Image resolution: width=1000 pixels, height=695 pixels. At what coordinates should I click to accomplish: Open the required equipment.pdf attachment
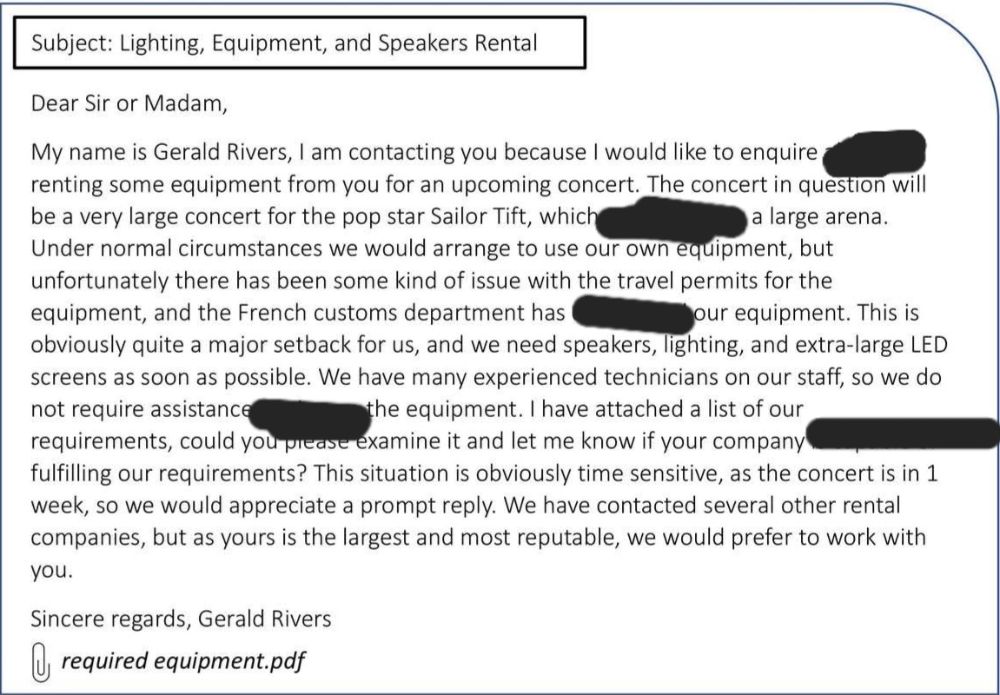click(x=183, y=660)
